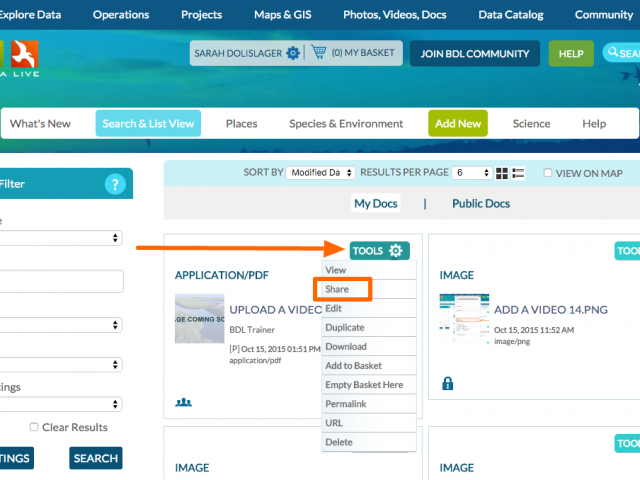Choose Delete in the tools menu
This screenshot has width=640, height=480.
coord(369,442)
